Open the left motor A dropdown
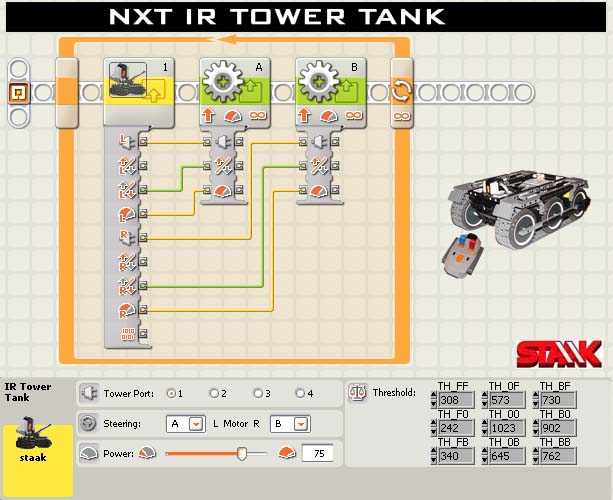This screenshot has width=613, height=500. [x=196, y=424]
